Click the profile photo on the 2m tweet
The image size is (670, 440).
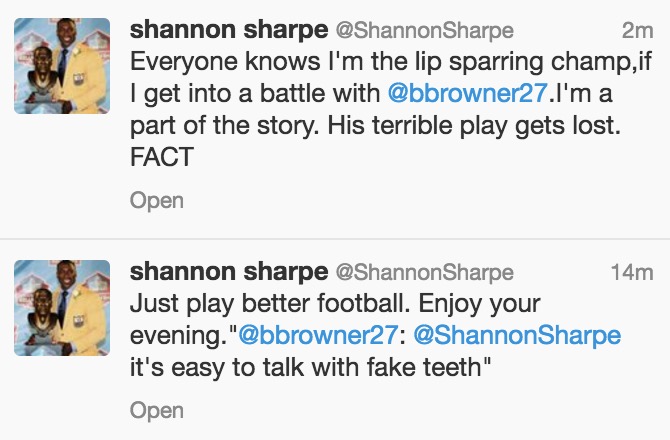click(x=62, y=66)
